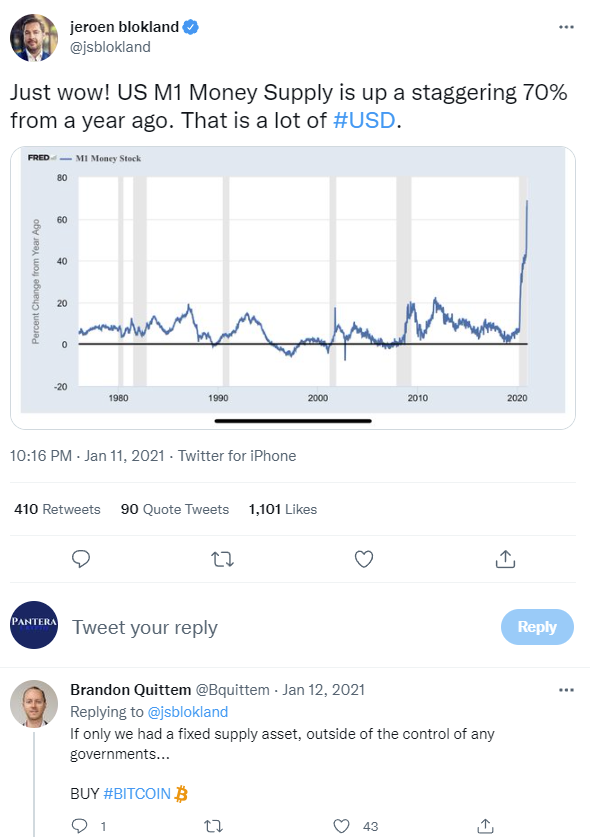This screenshot has width=590, height=837.
Task: Open the main tweet's more options menu
Action: pos(566,27)
